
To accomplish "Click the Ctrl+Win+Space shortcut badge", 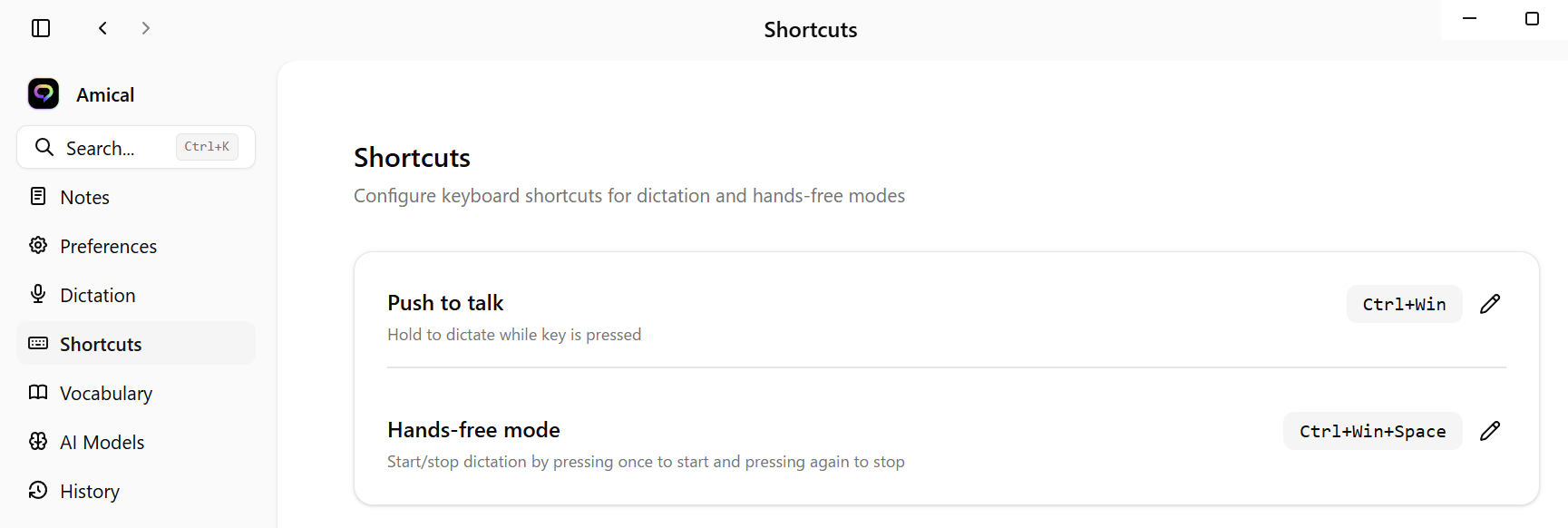I will click(1372, 431).
